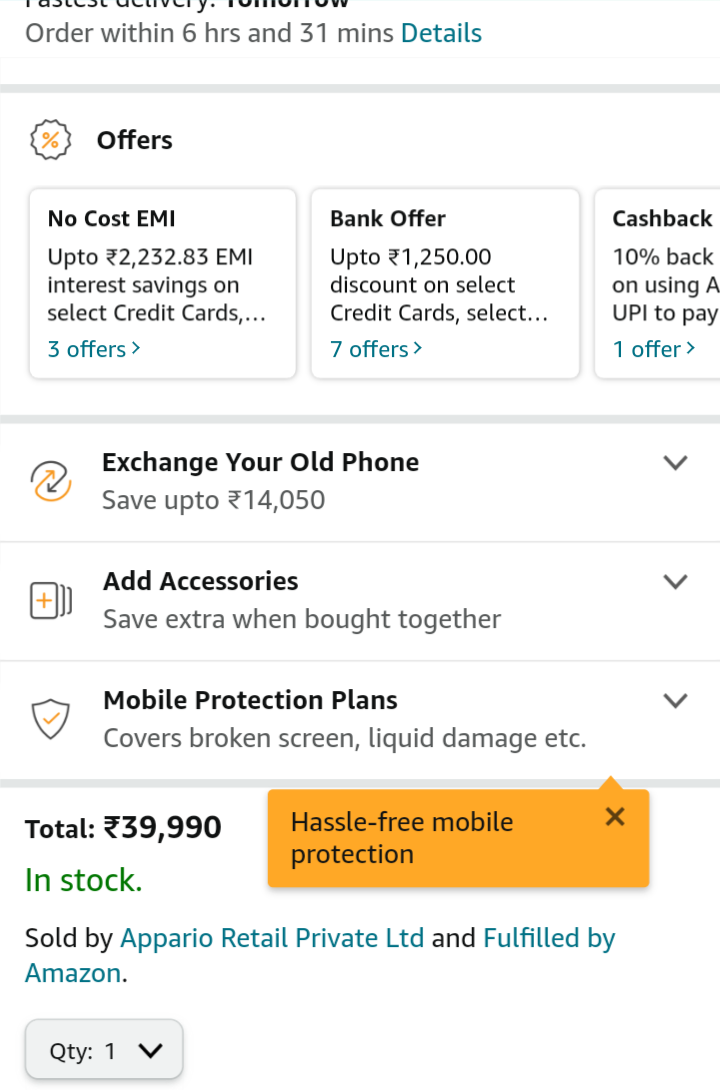Tap the Exchange Your Old Phone icon

click(x=50, y=481)
